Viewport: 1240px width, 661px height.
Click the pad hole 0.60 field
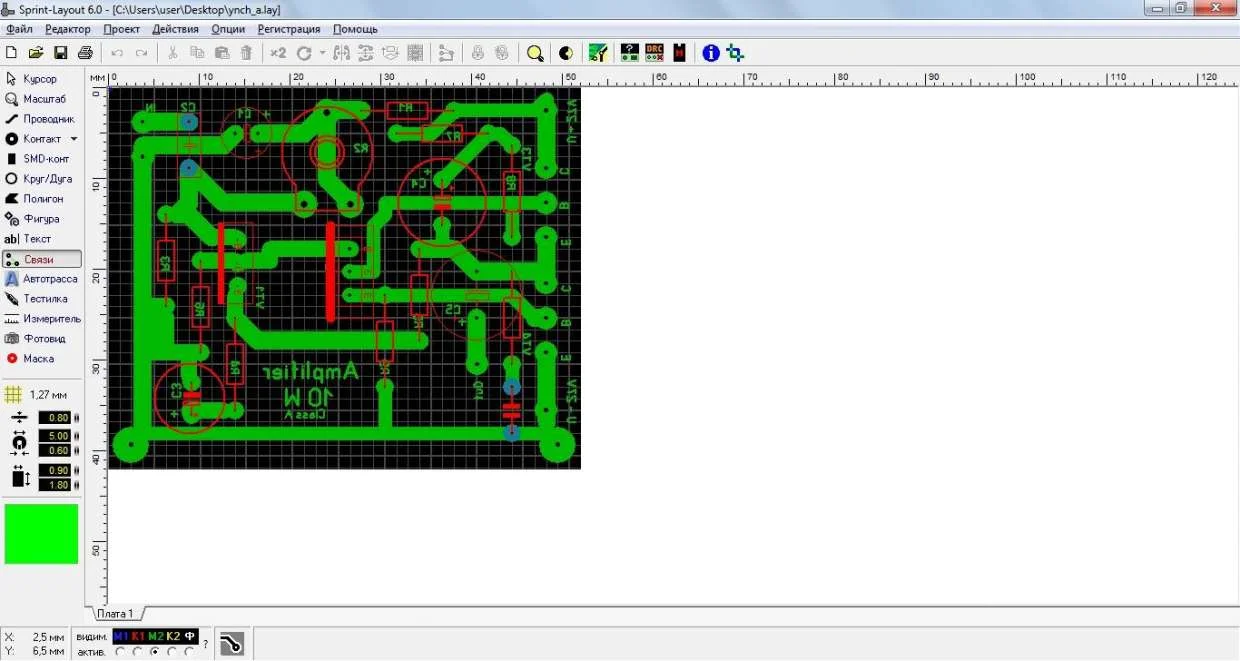[x=54, y=451]
